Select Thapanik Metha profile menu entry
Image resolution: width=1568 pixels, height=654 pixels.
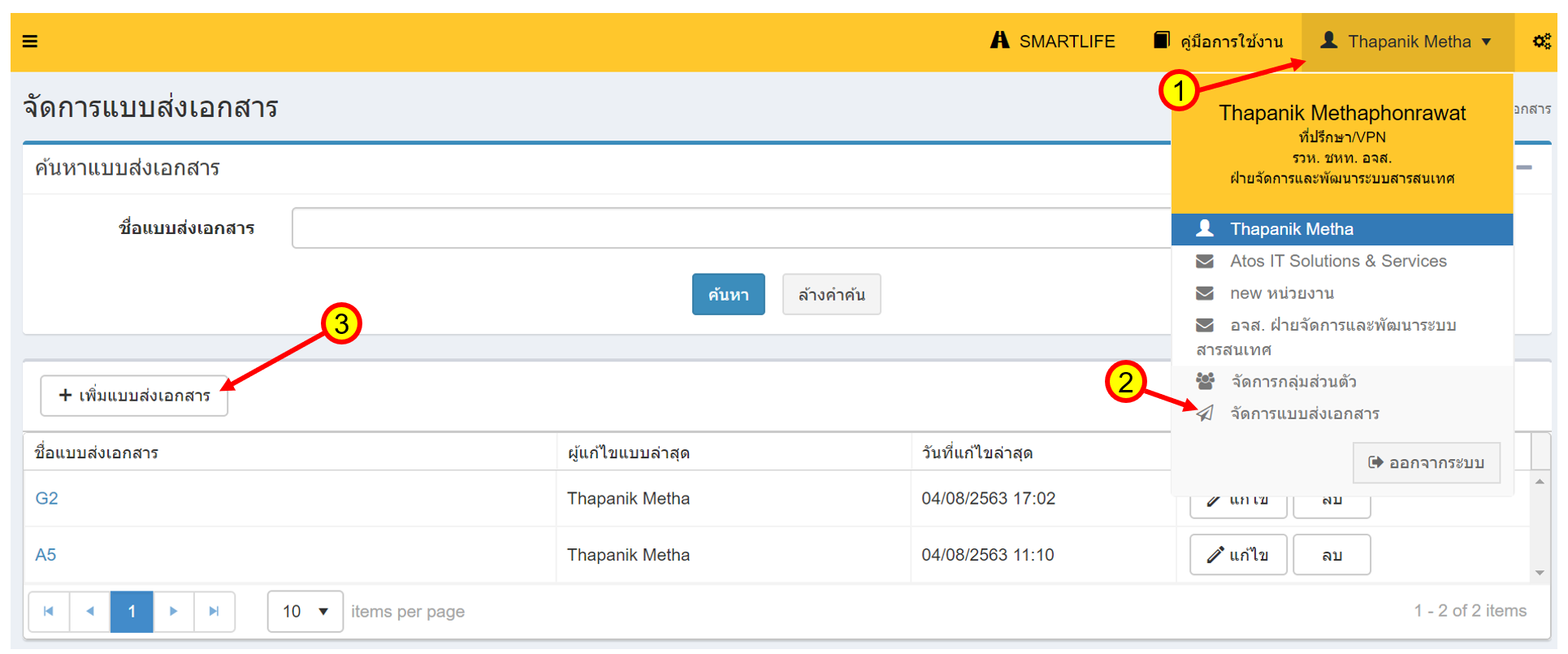click(x=1290, y=229)
